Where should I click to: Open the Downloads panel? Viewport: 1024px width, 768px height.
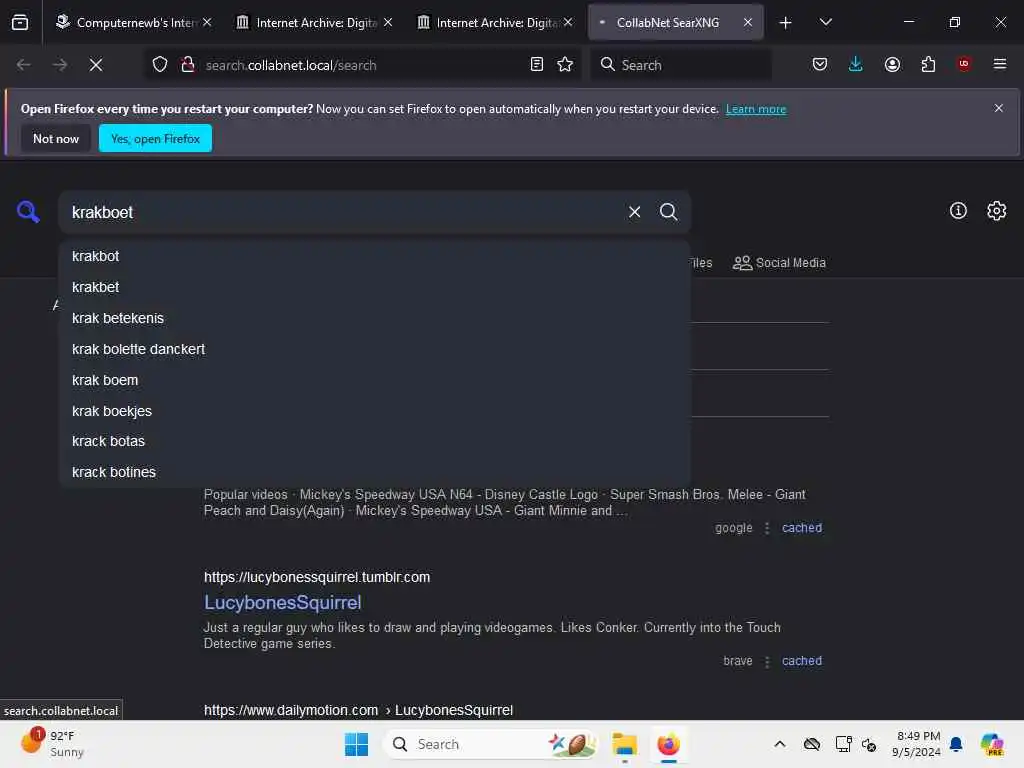point(856,64)
